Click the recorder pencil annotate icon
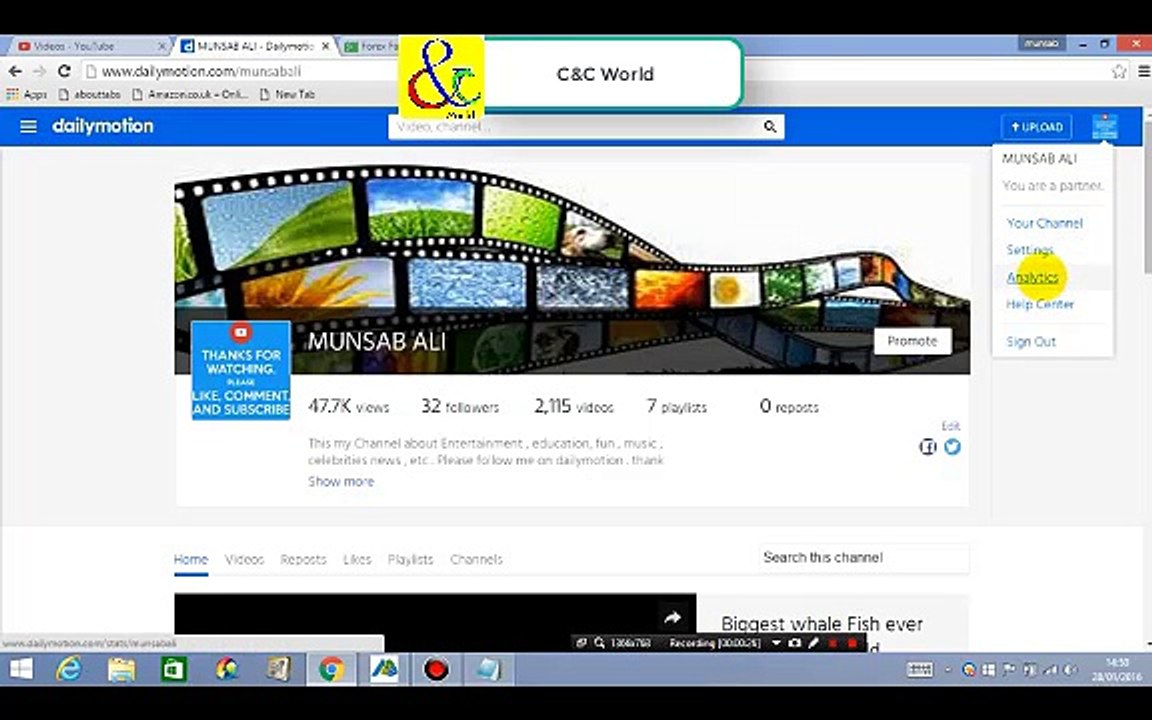The width and height of the screenshot is (1152, 720). [813, 643]
